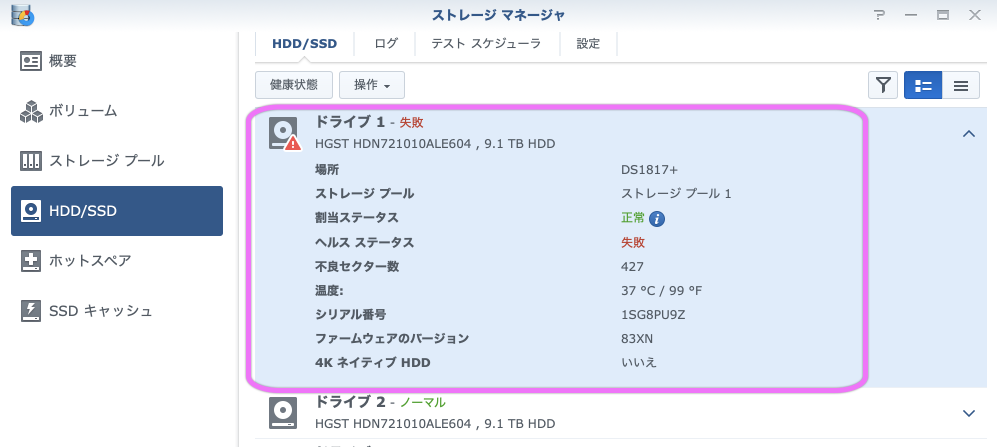Screen dimensions: 997x447
Task: Open the 概要 overview section
Action: (62, 61)
